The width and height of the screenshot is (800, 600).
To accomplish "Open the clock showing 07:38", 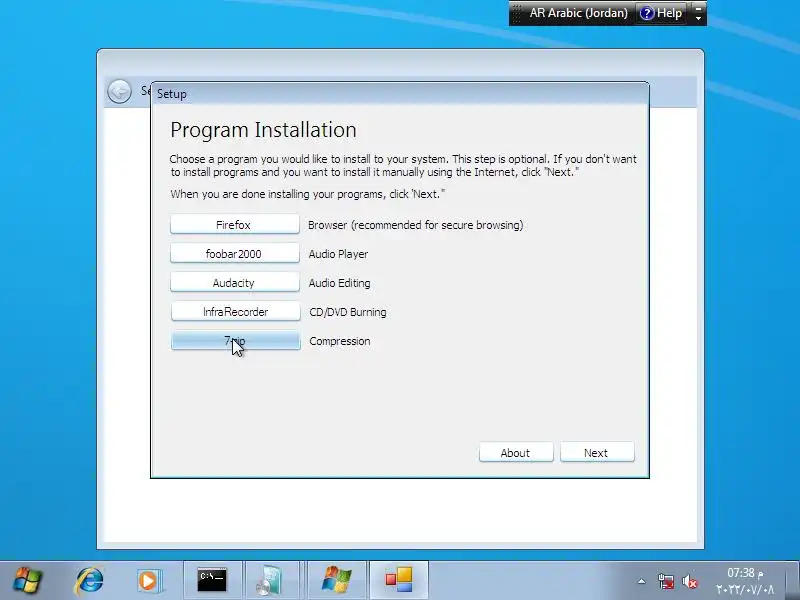I will [x=745, y=581].
